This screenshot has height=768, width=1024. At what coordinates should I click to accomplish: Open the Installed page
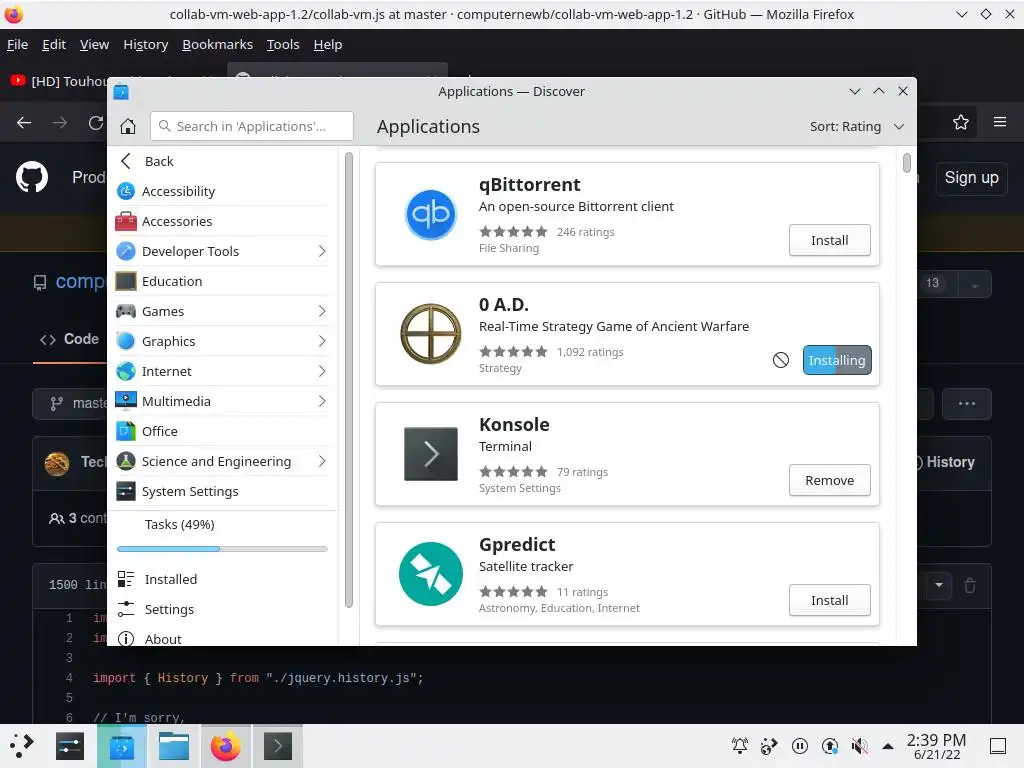pos(222,579)
